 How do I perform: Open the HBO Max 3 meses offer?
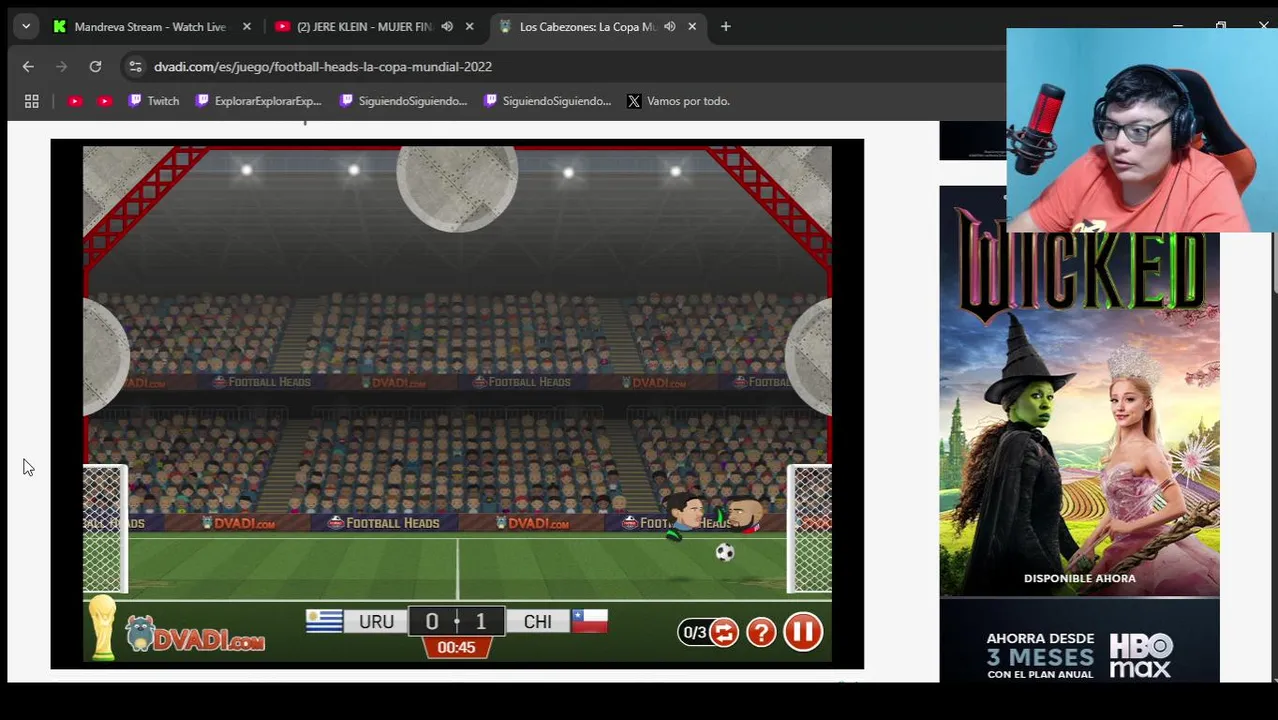1079,641
